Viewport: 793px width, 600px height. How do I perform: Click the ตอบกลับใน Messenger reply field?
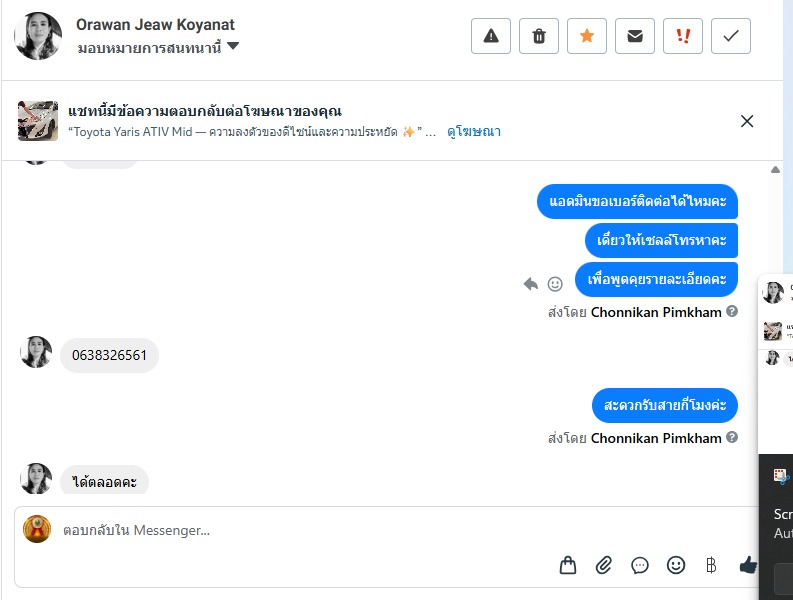[300, 530]
